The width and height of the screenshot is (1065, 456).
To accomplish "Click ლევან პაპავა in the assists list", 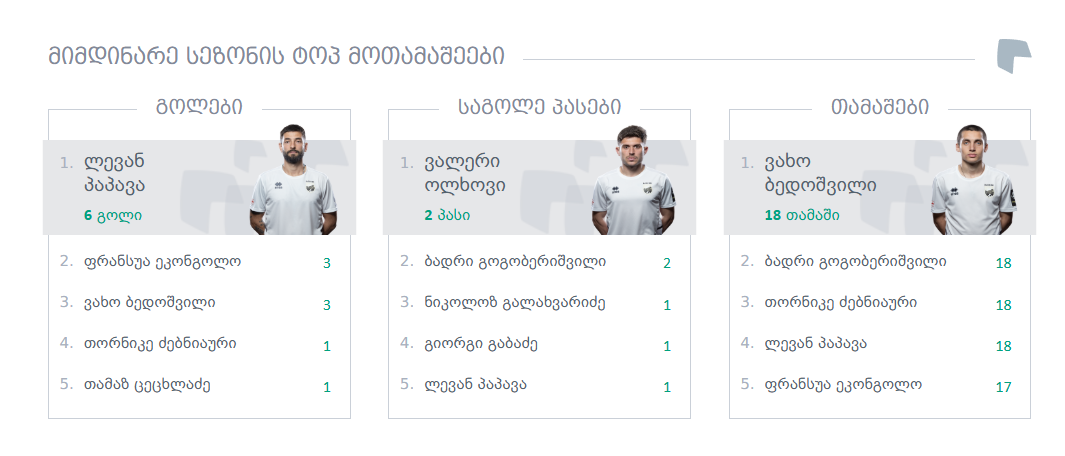I will tap(475, 384).
